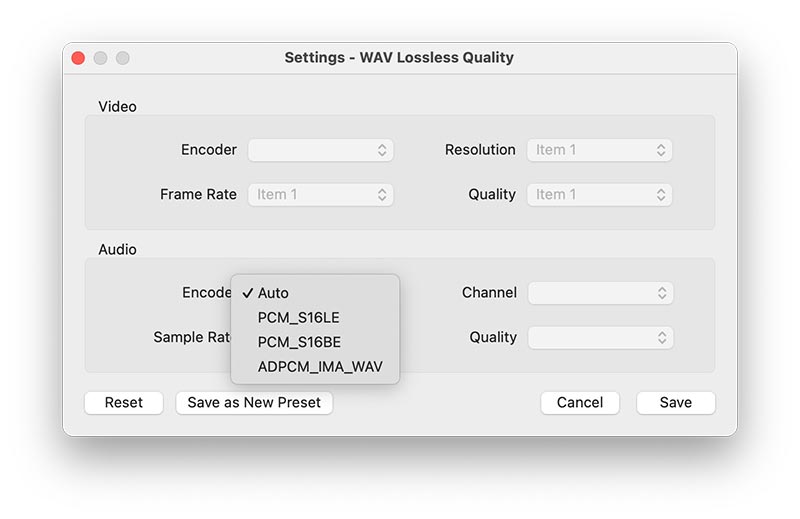Click the zoom window button
Viewport: 800px width, 519px height.
click(x=123, y=58)
